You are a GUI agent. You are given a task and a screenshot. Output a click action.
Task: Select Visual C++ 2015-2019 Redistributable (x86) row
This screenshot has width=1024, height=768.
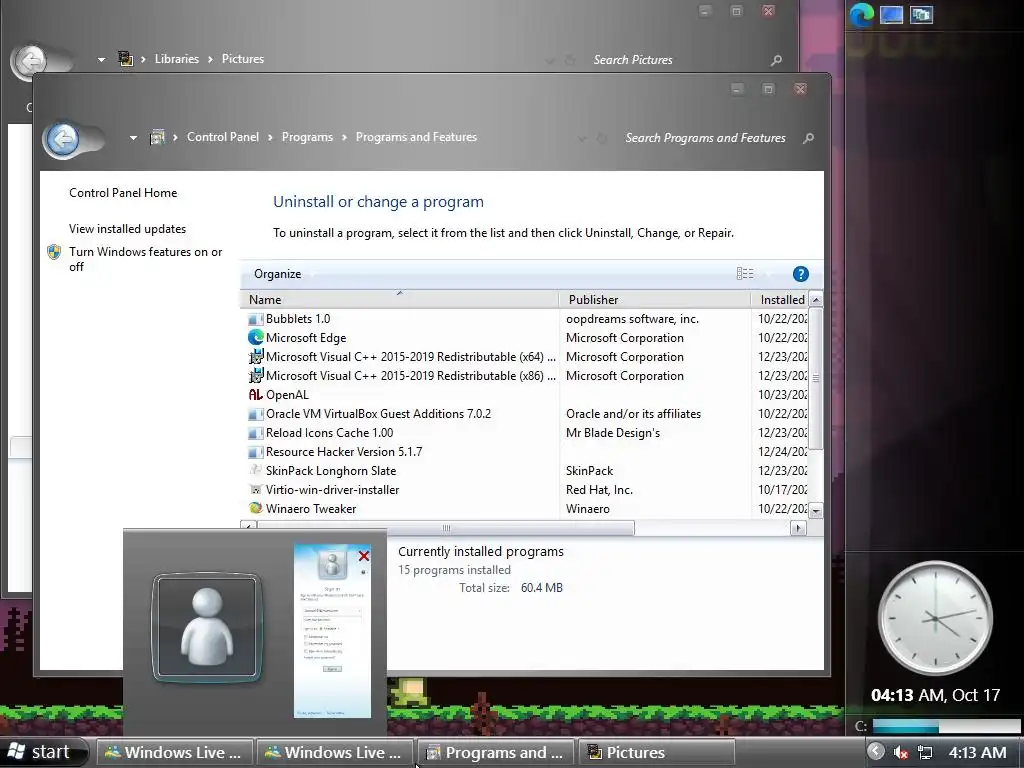click(x=527, y=376)
